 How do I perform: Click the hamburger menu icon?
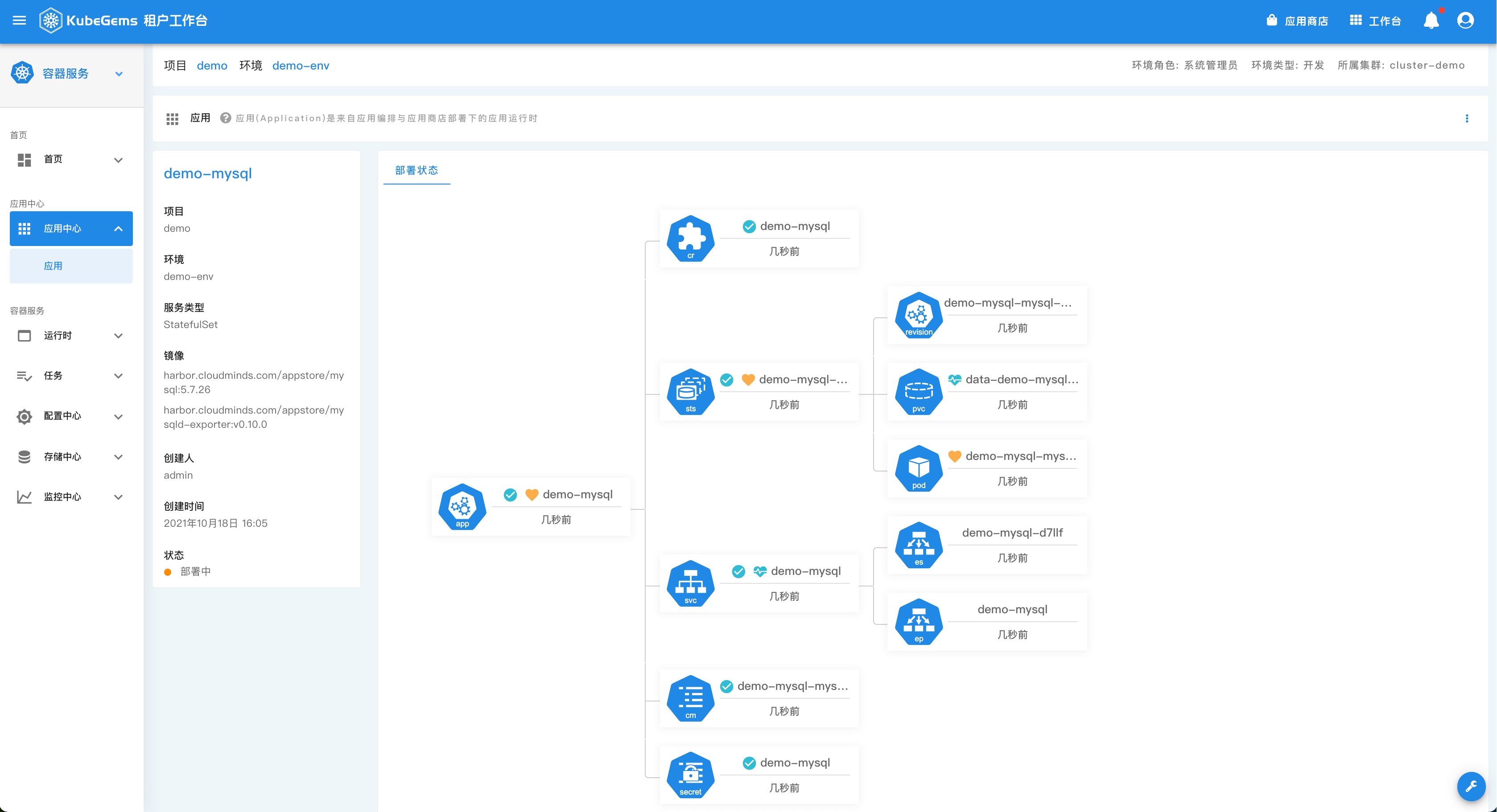(x=19, y=21)
